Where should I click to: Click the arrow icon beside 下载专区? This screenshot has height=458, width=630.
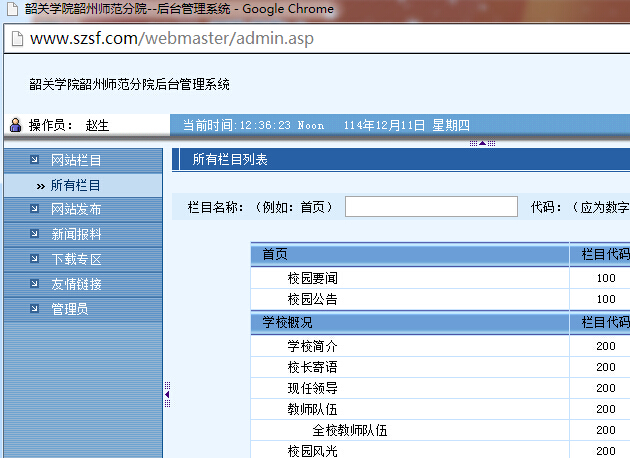click(35, 259)
